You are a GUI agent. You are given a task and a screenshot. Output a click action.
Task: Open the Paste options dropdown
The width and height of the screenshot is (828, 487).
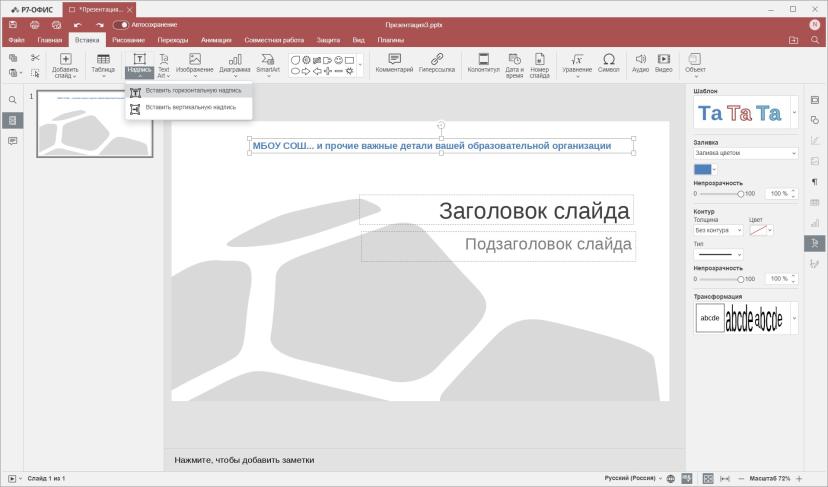pos(21,73)
